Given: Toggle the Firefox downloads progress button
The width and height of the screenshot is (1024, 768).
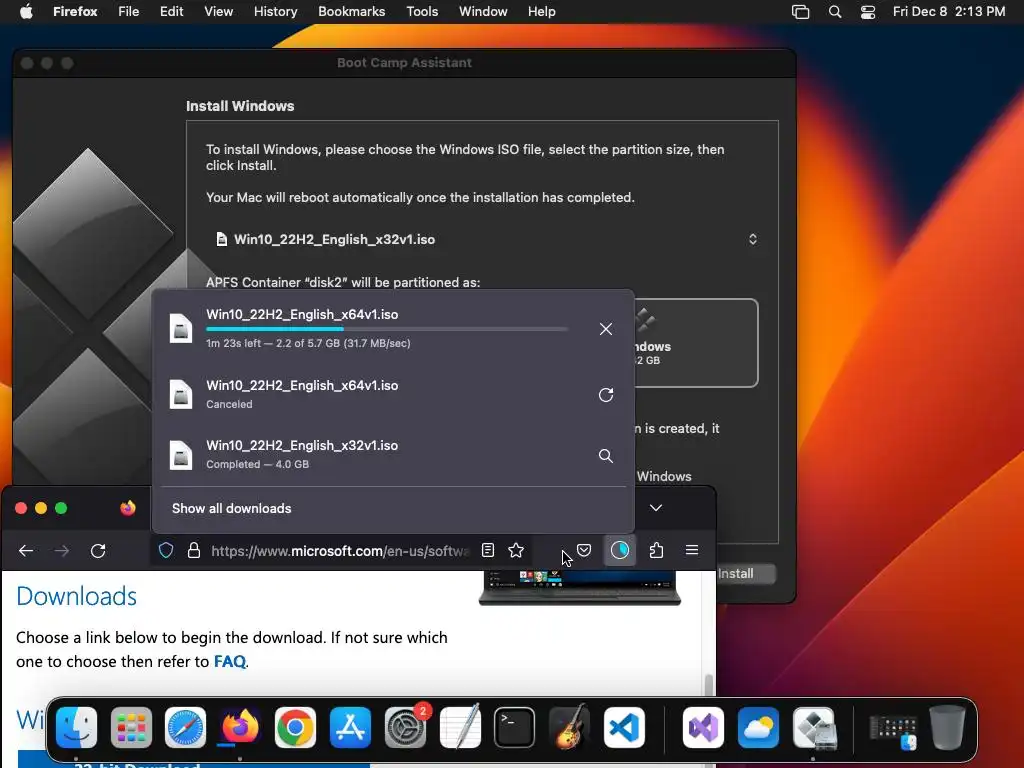Looking at the screenshot, I should (619, 551).
